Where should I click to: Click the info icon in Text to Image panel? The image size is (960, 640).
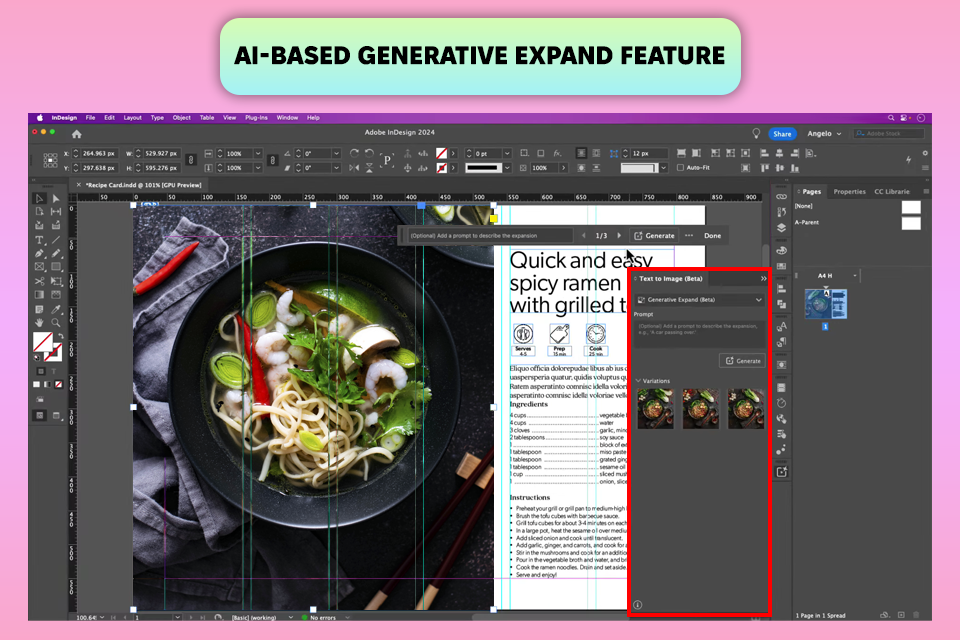click(637, 604)
